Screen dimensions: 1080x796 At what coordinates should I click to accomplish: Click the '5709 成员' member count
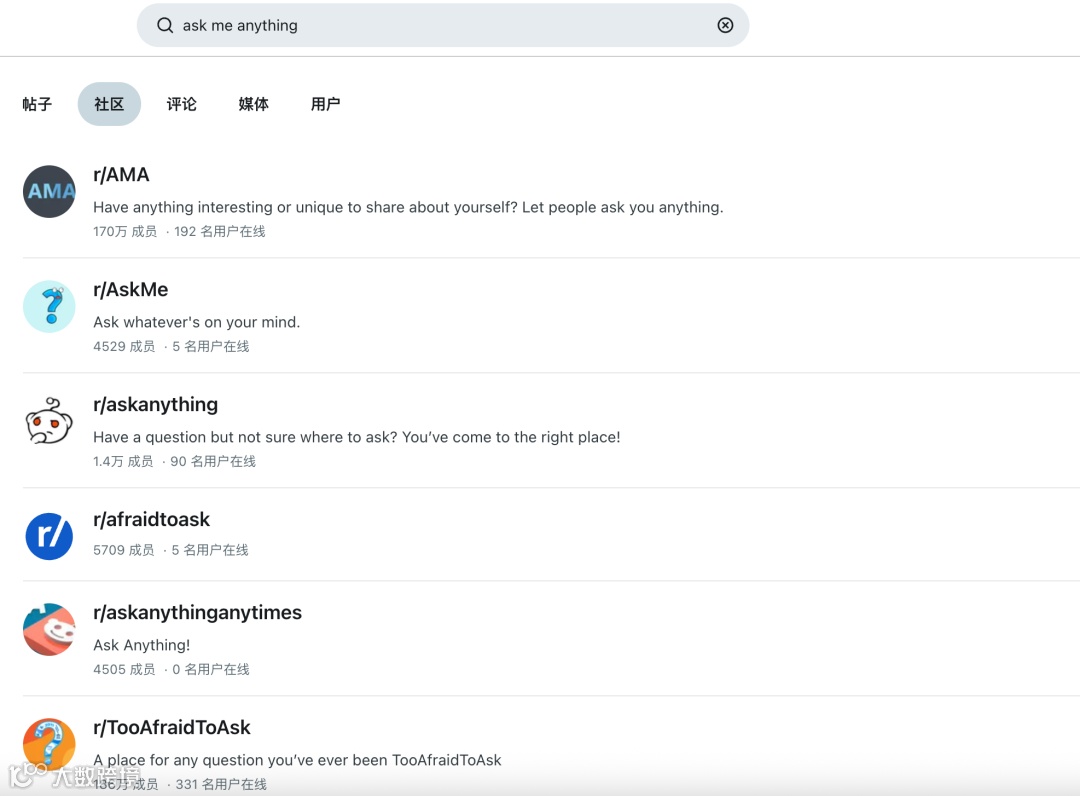pos(124,550)
